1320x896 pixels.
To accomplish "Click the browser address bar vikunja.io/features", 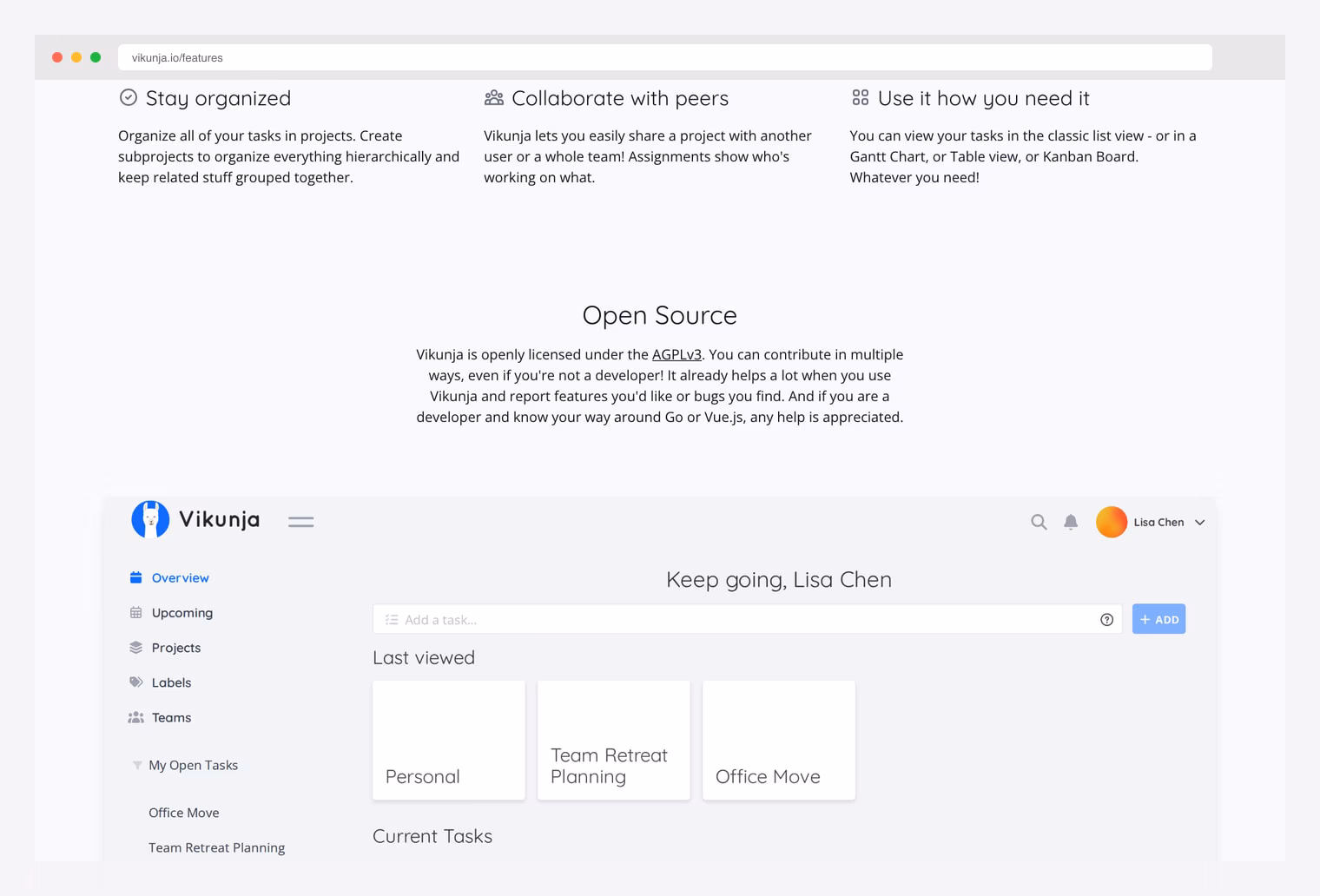I will (665, 57).
